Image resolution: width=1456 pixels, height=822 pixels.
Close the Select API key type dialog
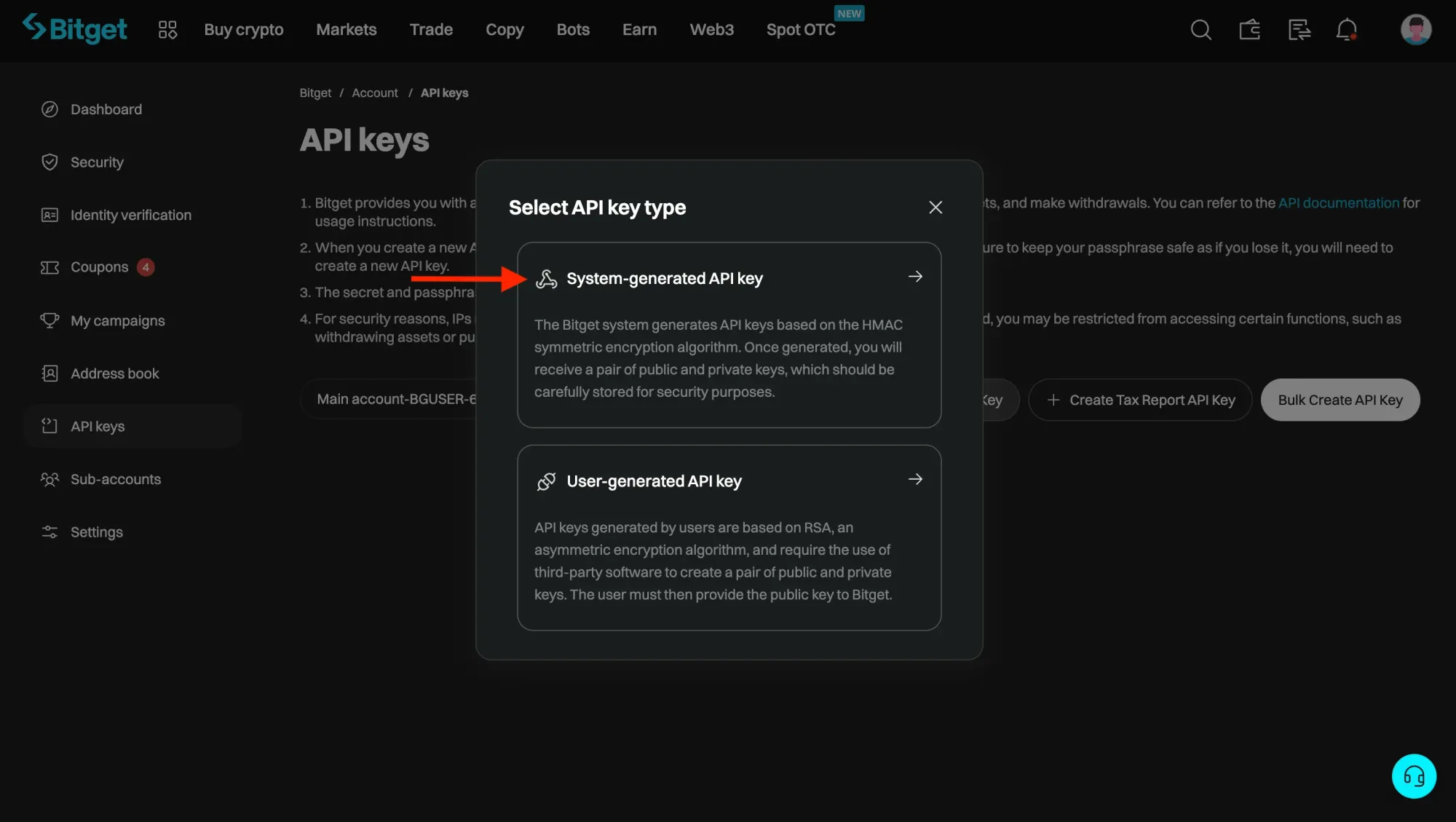(x=935, y=208)
